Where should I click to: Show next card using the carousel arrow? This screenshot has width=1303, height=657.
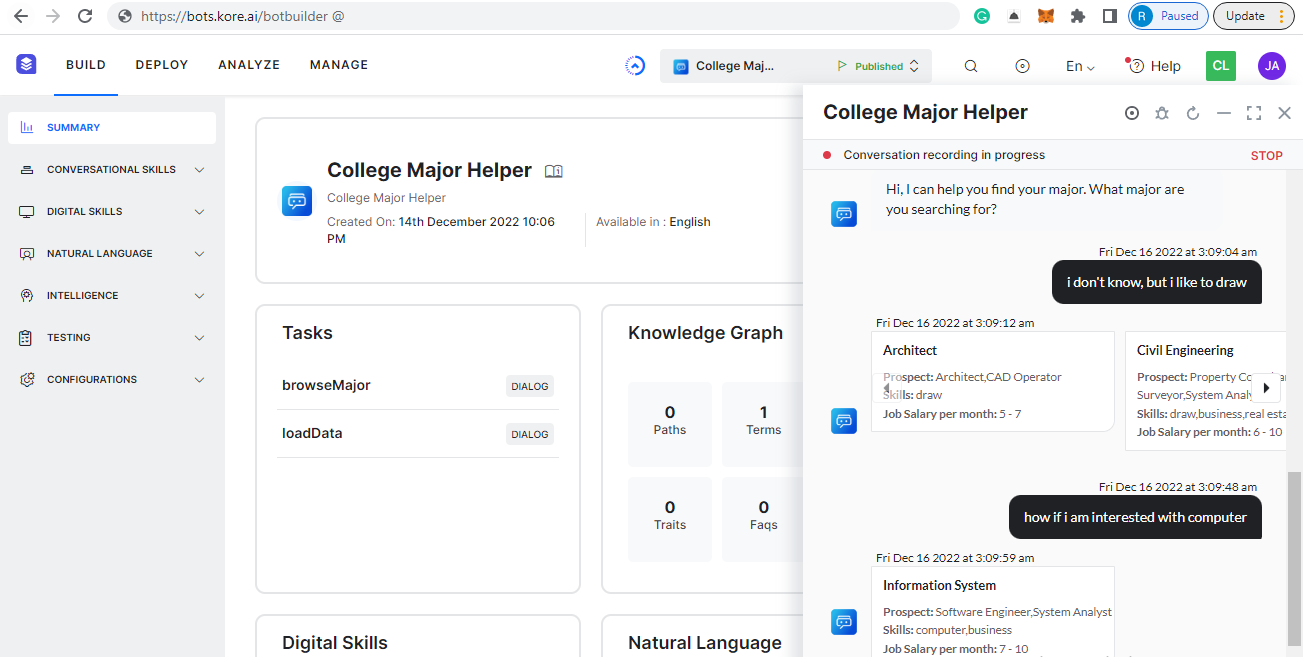click(1264, 388)
